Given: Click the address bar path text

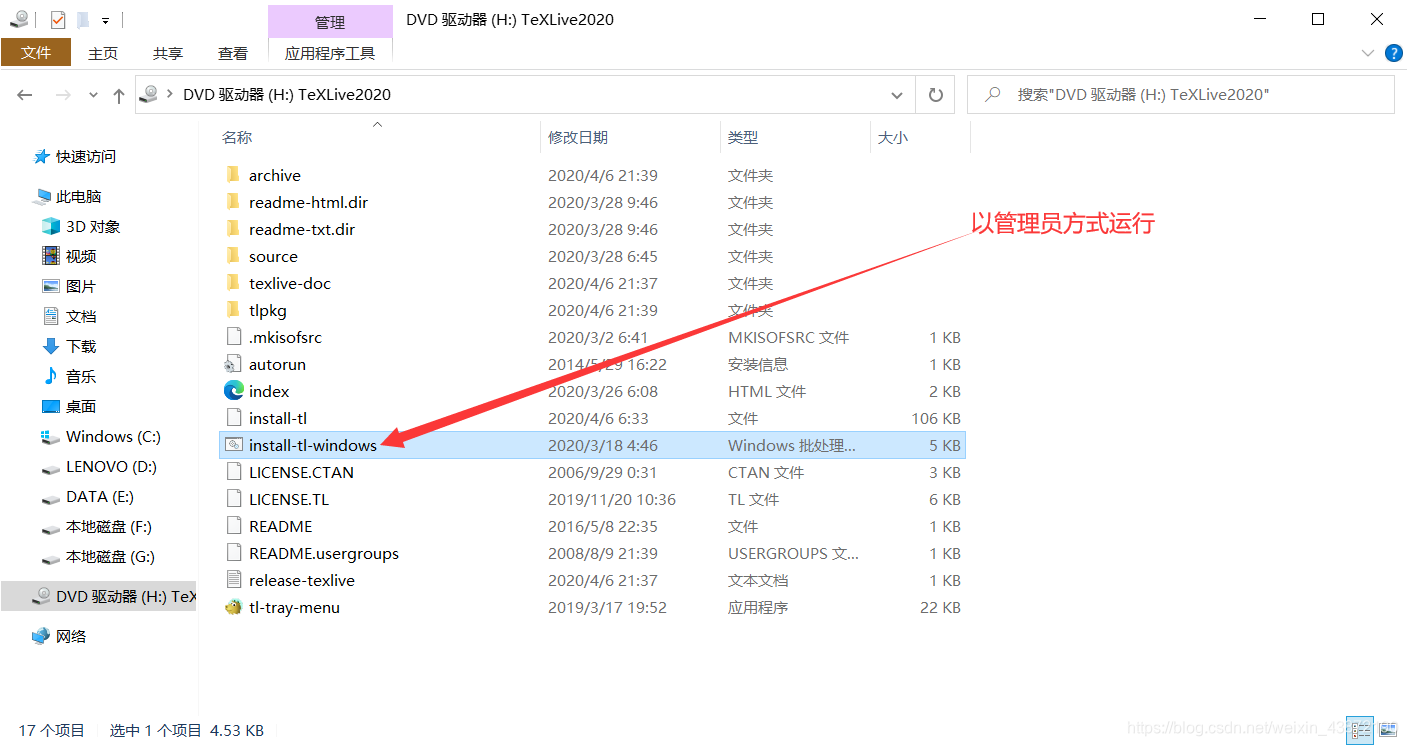Looking at the screenshot, I should (287, 95).
